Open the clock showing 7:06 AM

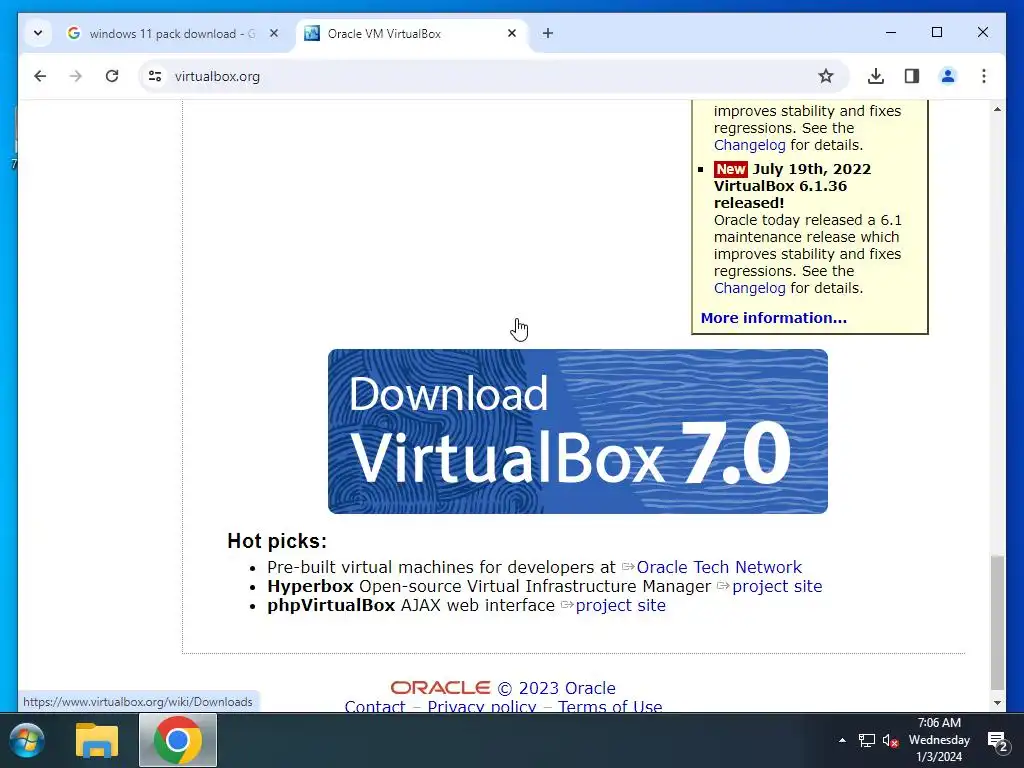939,740
